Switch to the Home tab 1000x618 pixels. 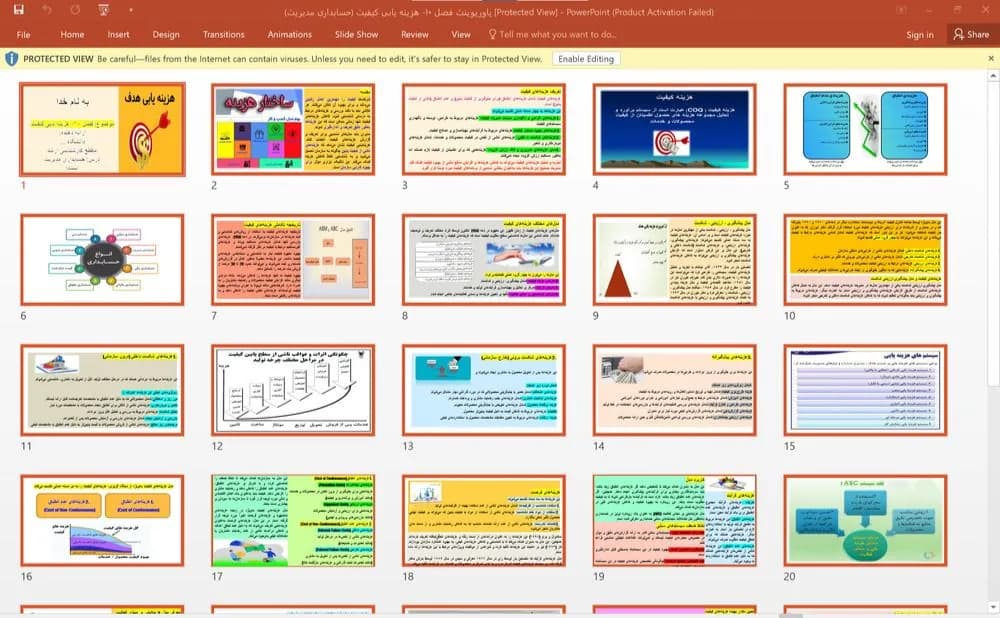(72, 34)
